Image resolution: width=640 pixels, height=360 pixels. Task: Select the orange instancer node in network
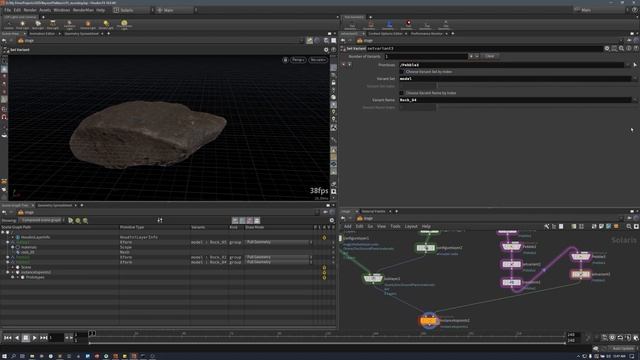click(x=429, y=321)
